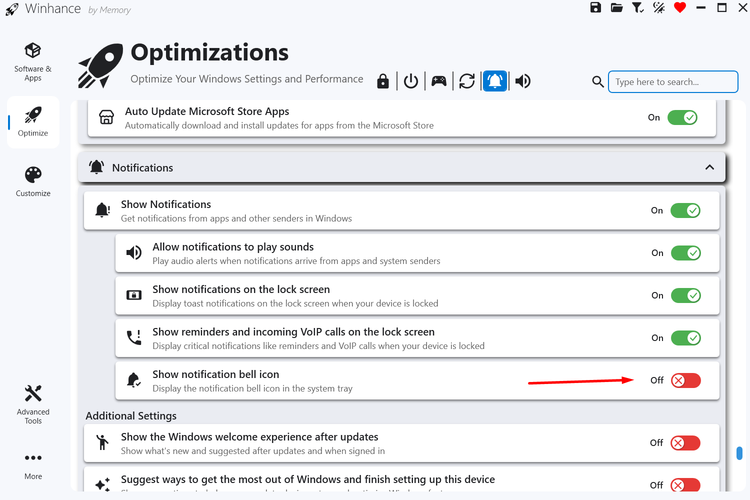Jump to the lock privacy section icon
750x500 pixels.
point(383,82)
